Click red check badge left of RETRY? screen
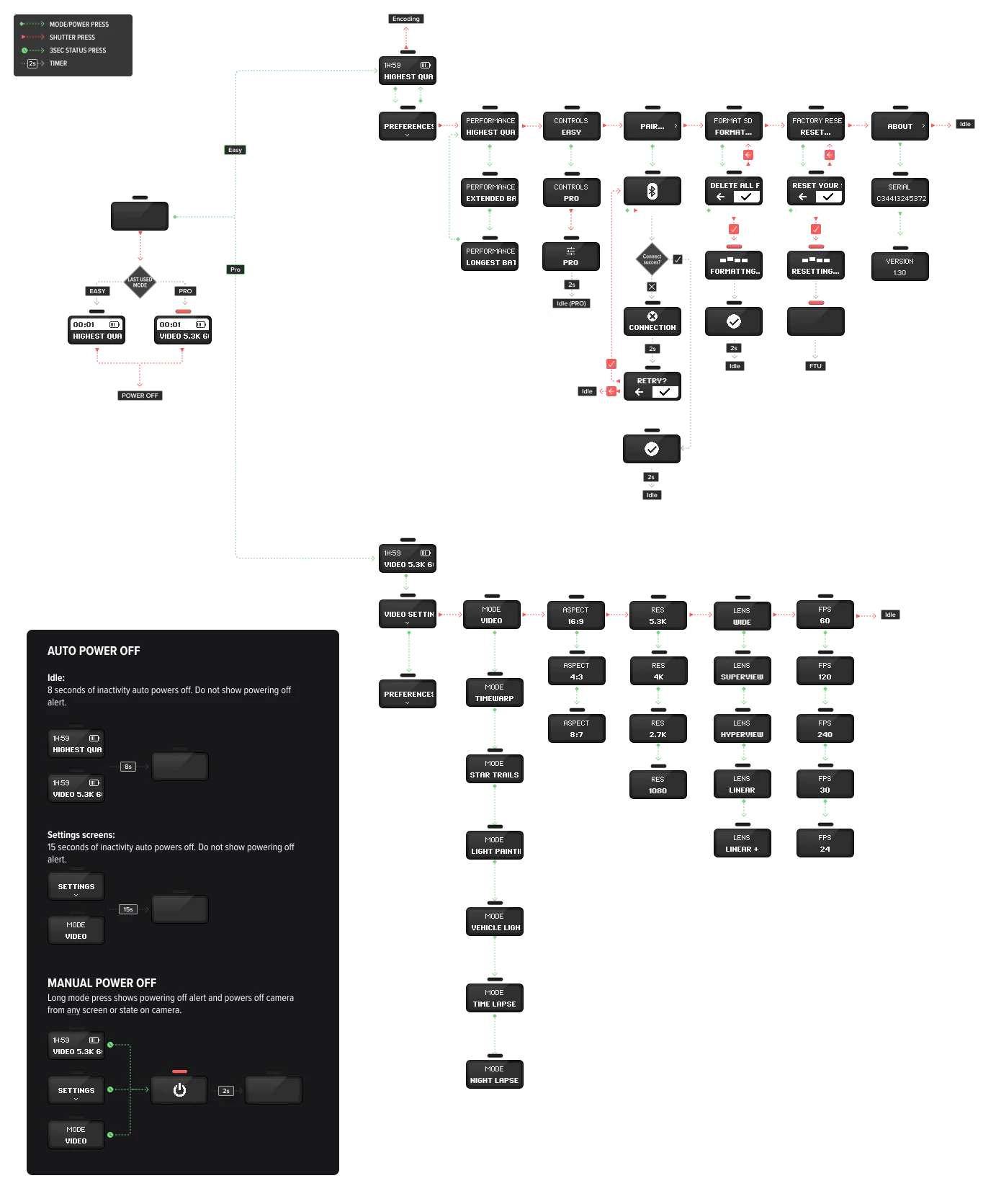The width and height of the screenshot is (996, 1204). pos(611,364)
